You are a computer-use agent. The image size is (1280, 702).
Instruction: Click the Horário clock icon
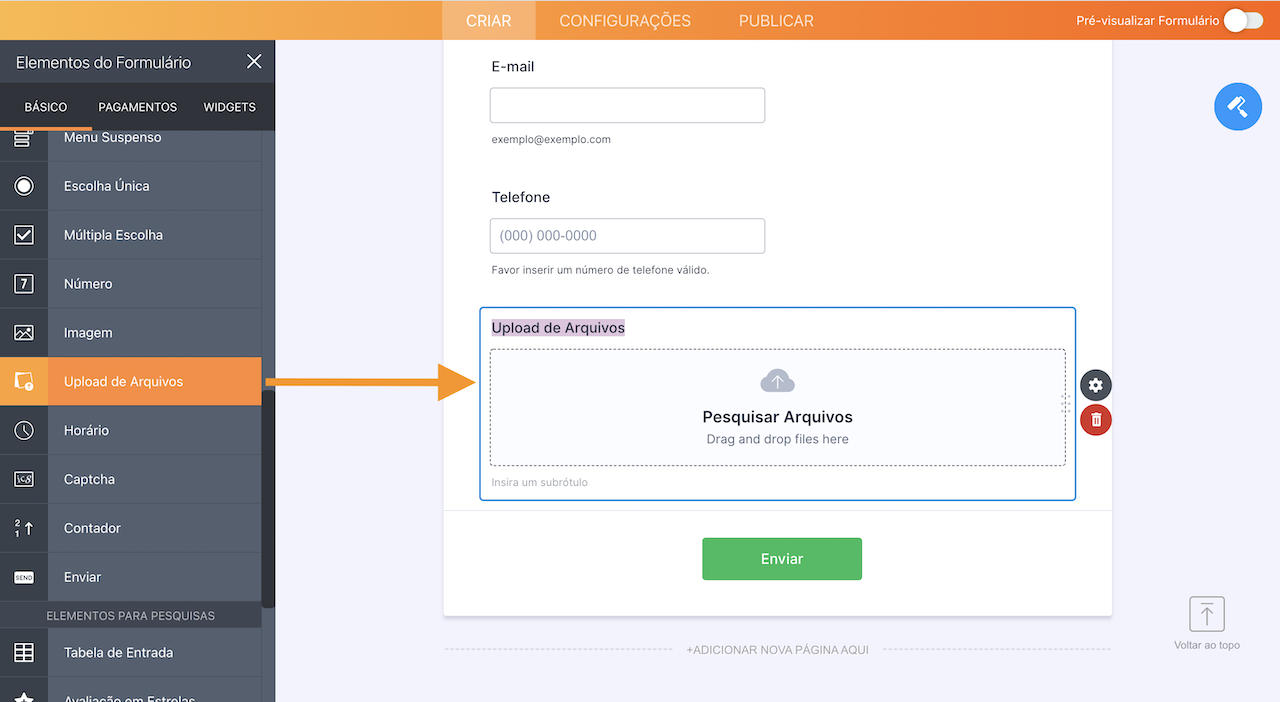point(24,431)
